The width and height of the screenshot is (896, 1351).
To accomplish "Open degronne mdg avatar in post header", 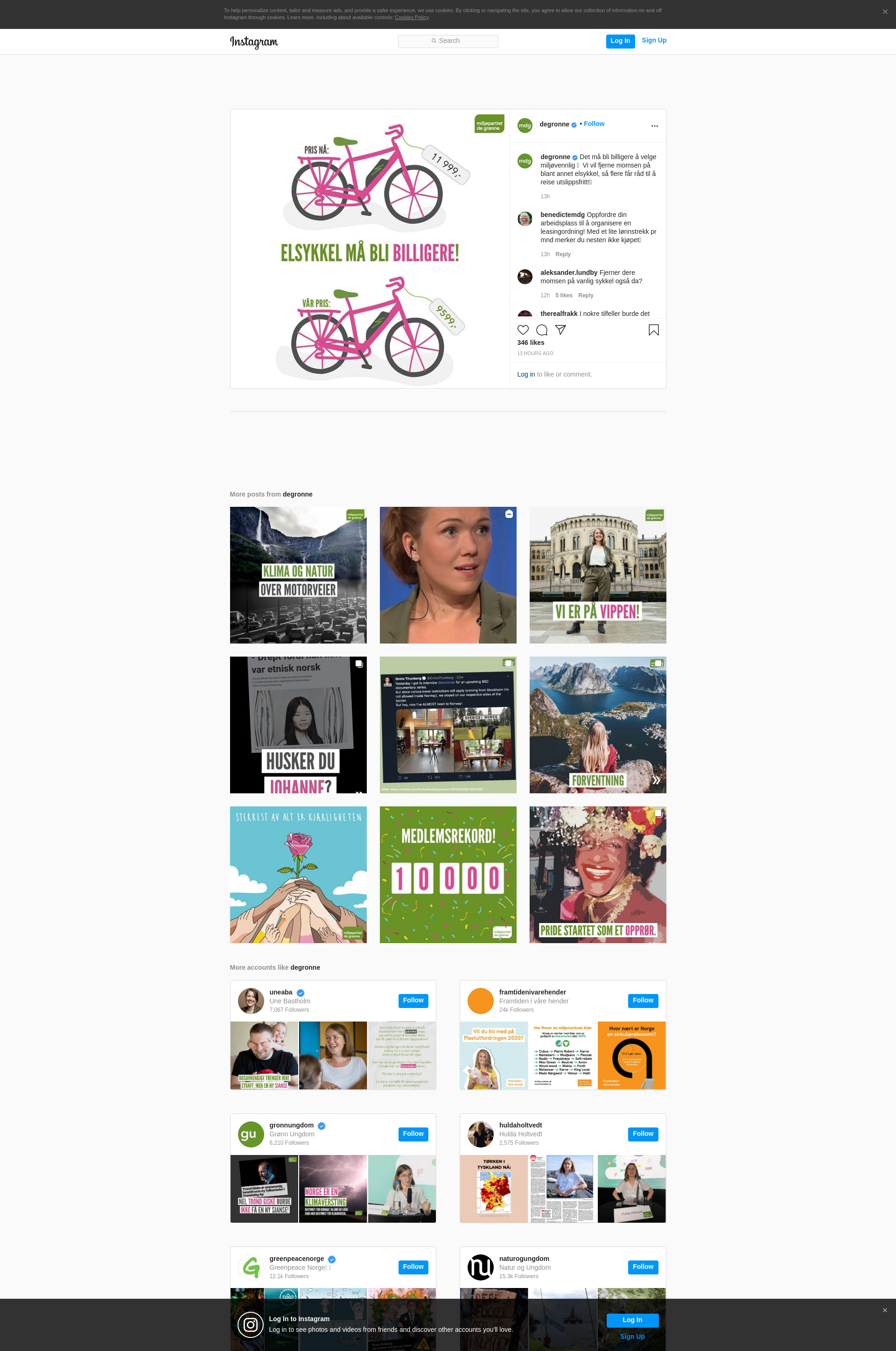I will (x=525, y=125).
